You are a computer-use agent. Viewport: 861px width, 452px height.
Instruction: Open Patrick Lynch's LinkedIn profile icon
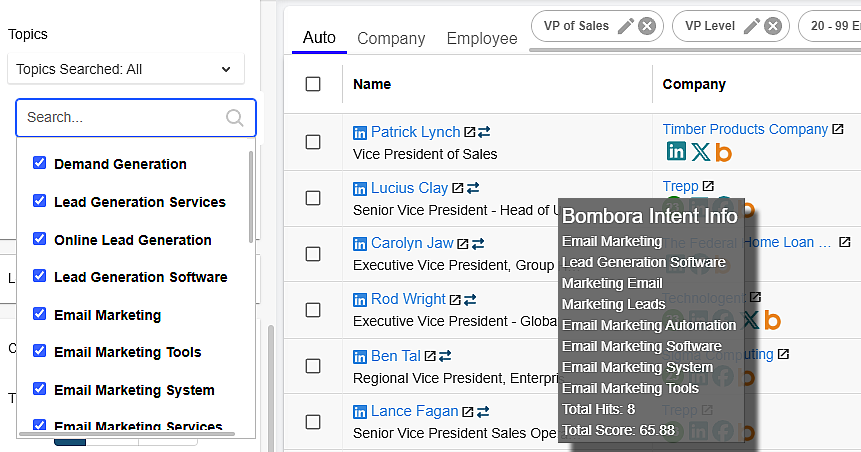coord(360,133)
